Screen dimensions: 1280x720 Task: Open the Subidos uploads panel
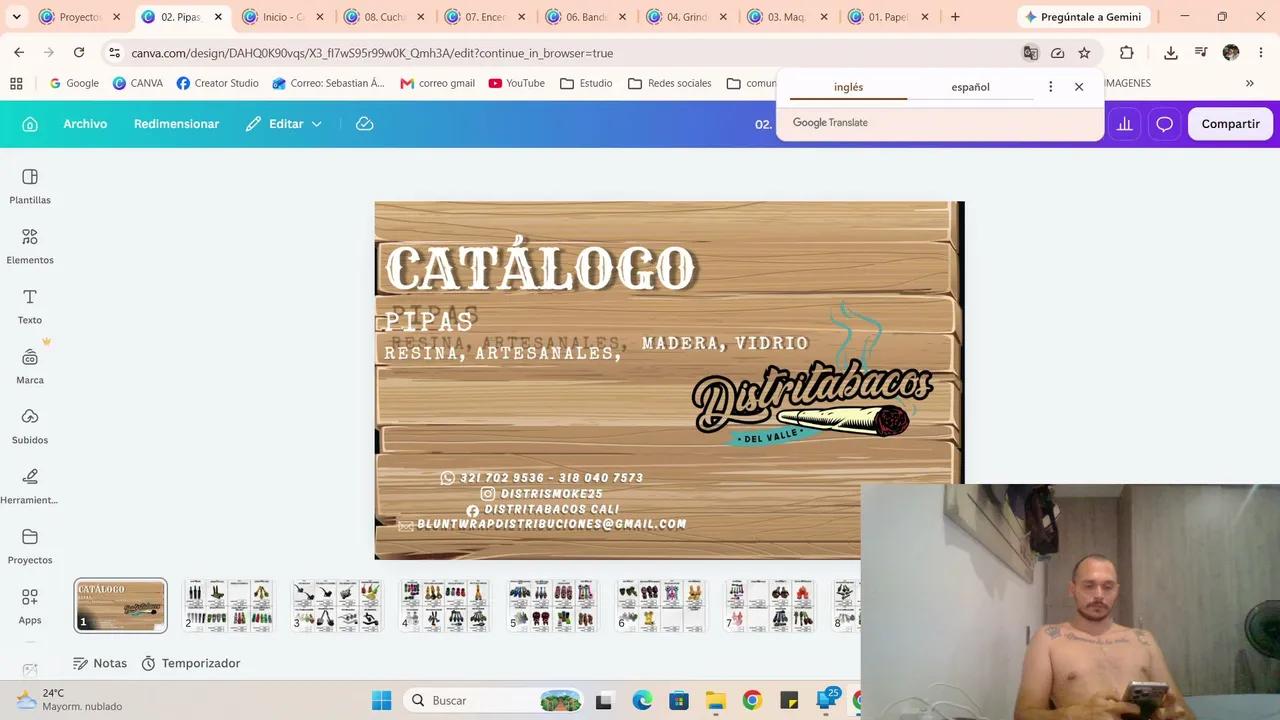click(x=30, y=426)
